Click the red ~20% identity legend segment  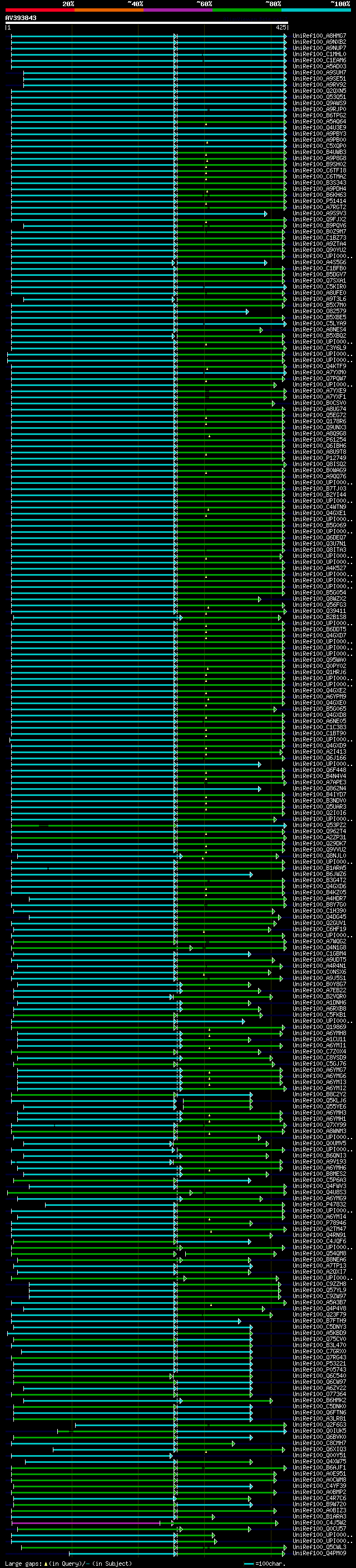pyautogui.click(x=39, y=10)
